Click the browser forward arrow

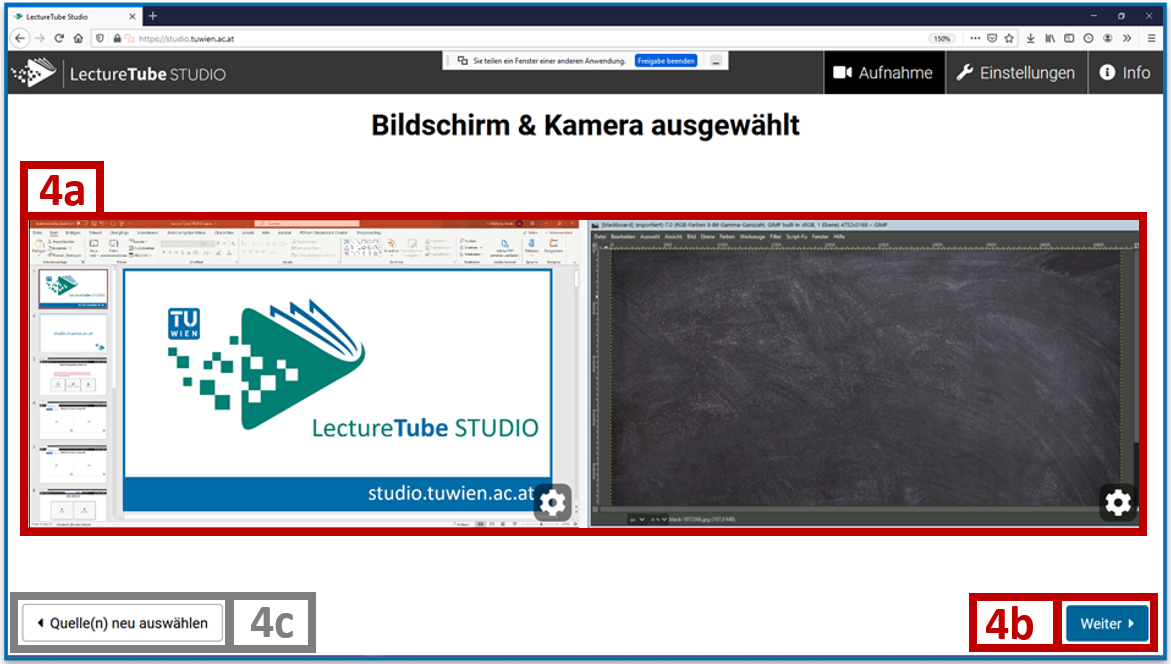[40, 38]
